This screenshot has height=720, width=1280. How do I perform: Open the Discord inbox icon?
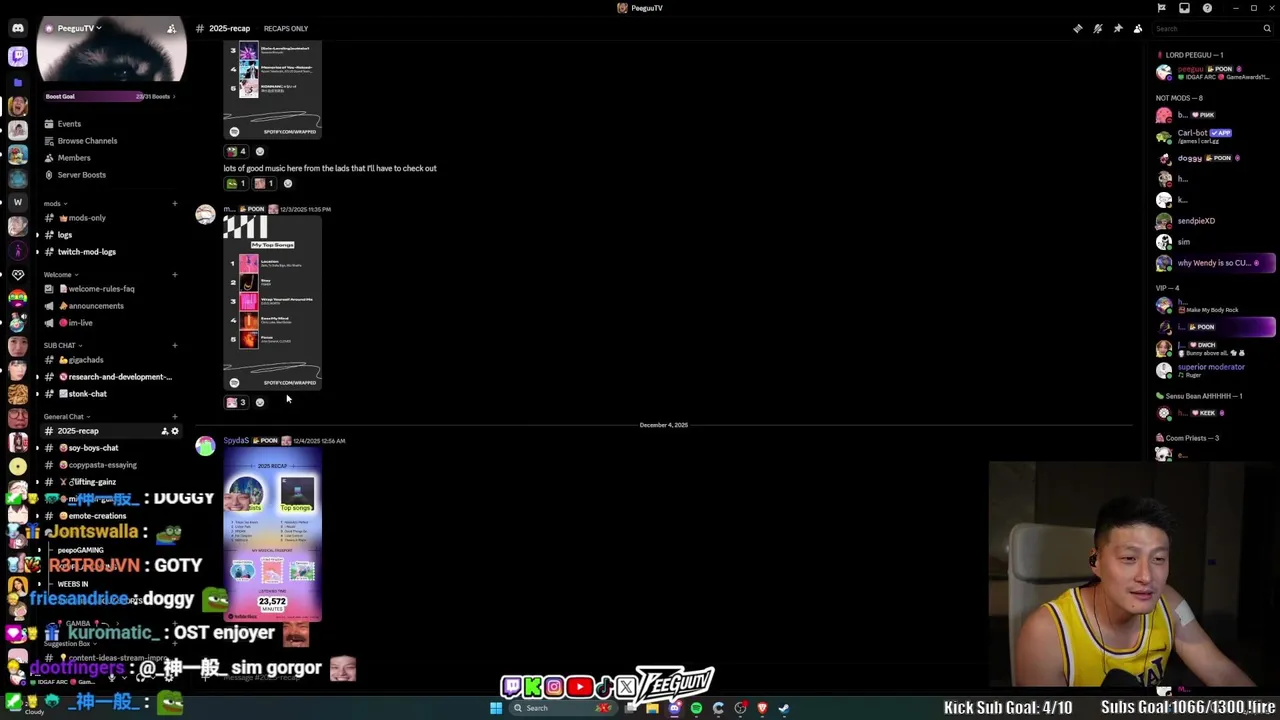(1184, 8)
